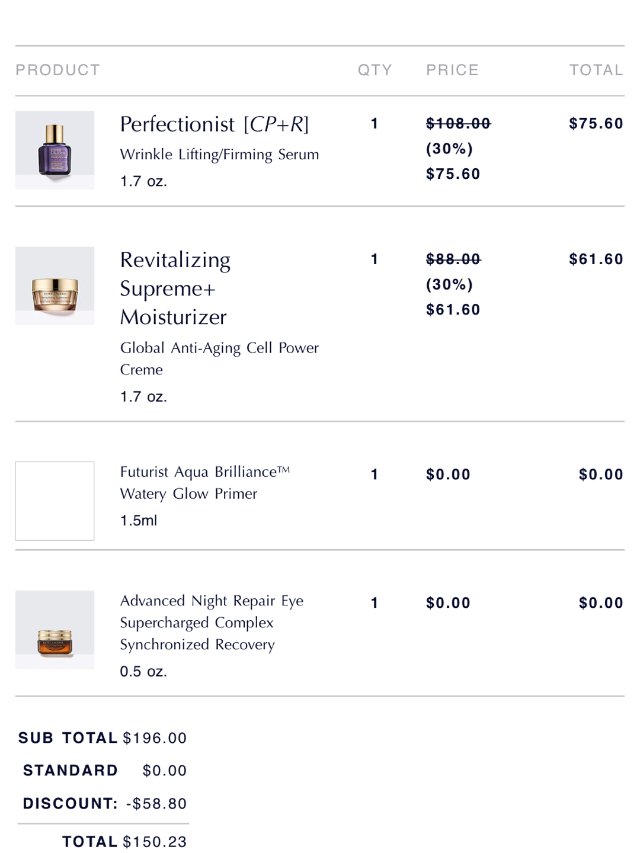Image resolution: width=640 pixels, height=853 pixels.
Task: Click the SUB TOTAL amount $196.00
Action: coord(154,738)
